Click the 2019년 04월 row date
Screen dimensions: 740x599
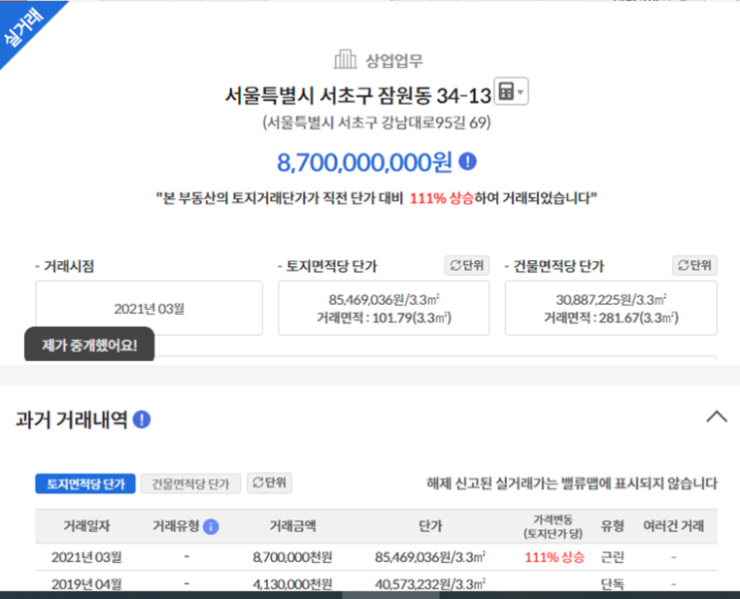(86, 584)
